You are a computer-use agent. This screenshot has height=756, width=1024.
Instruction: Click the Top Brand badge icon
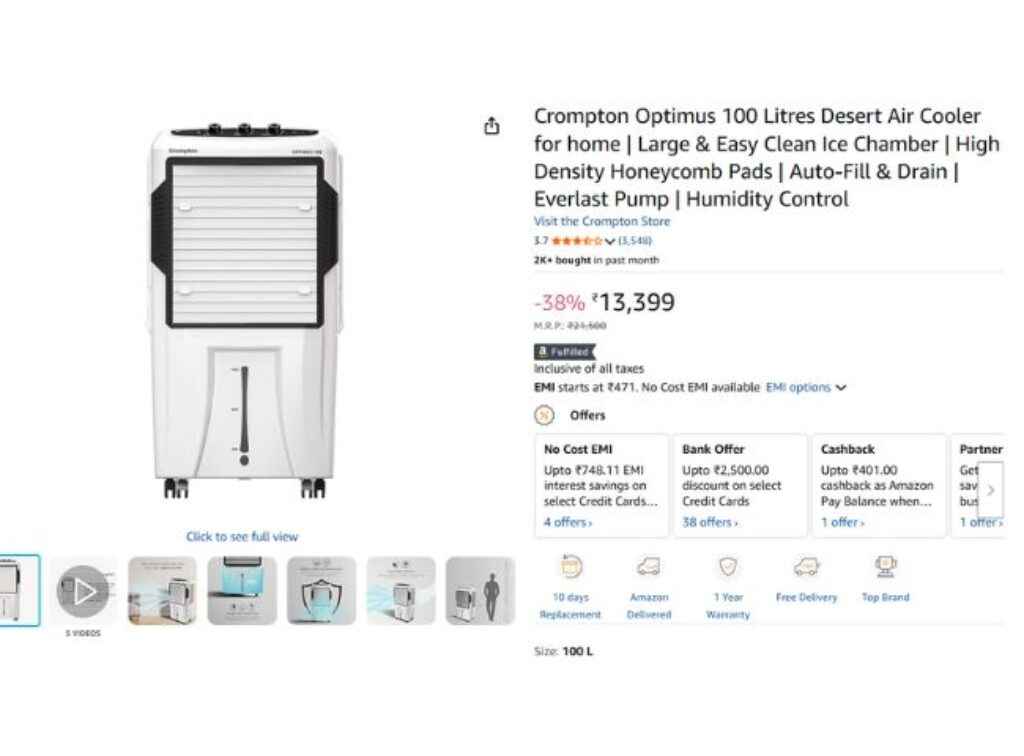pyautogui.click(x=885, y=567)
